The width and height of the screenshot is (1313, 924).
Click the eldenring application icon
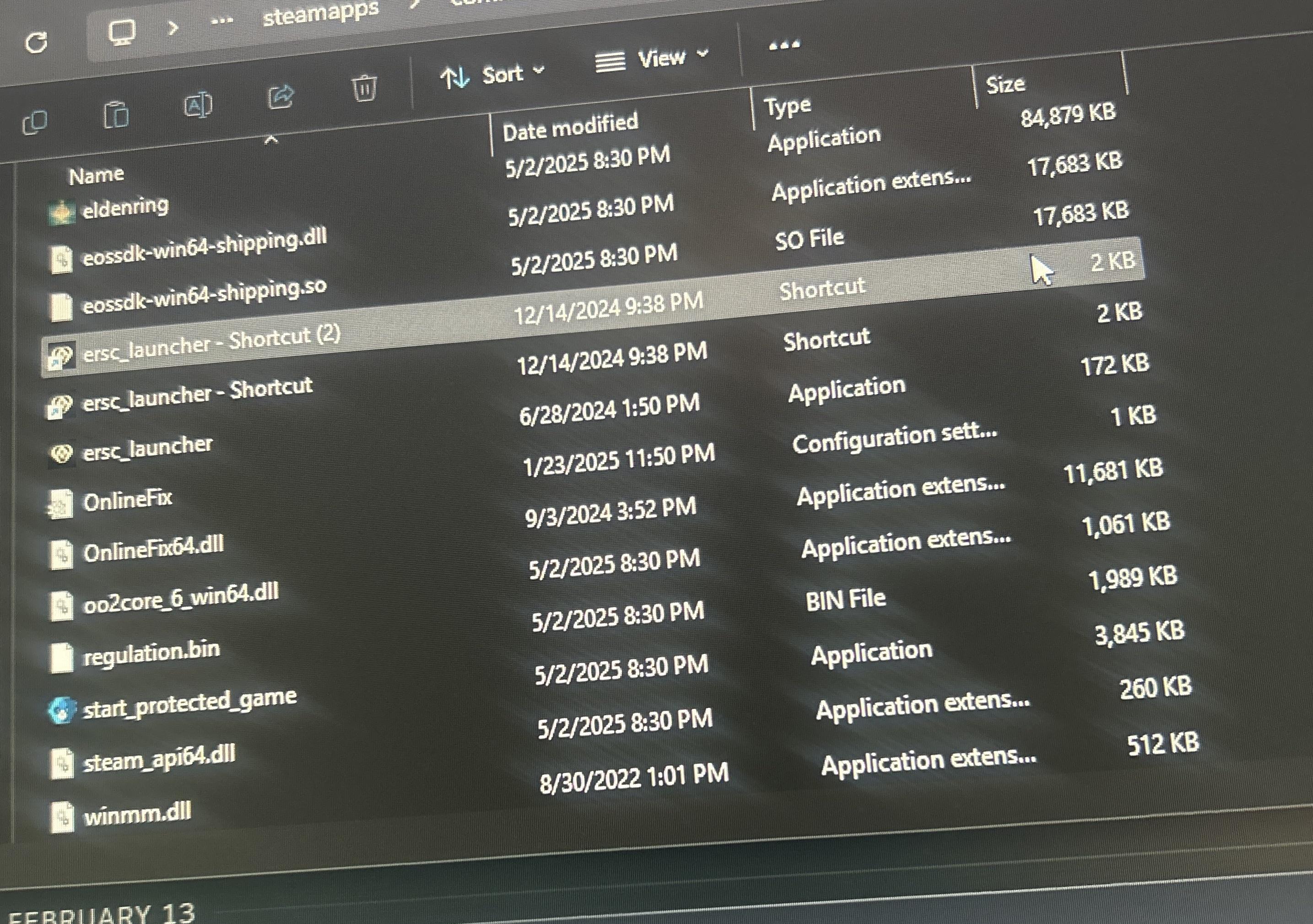pyautogui.click(x=61, y=213)
